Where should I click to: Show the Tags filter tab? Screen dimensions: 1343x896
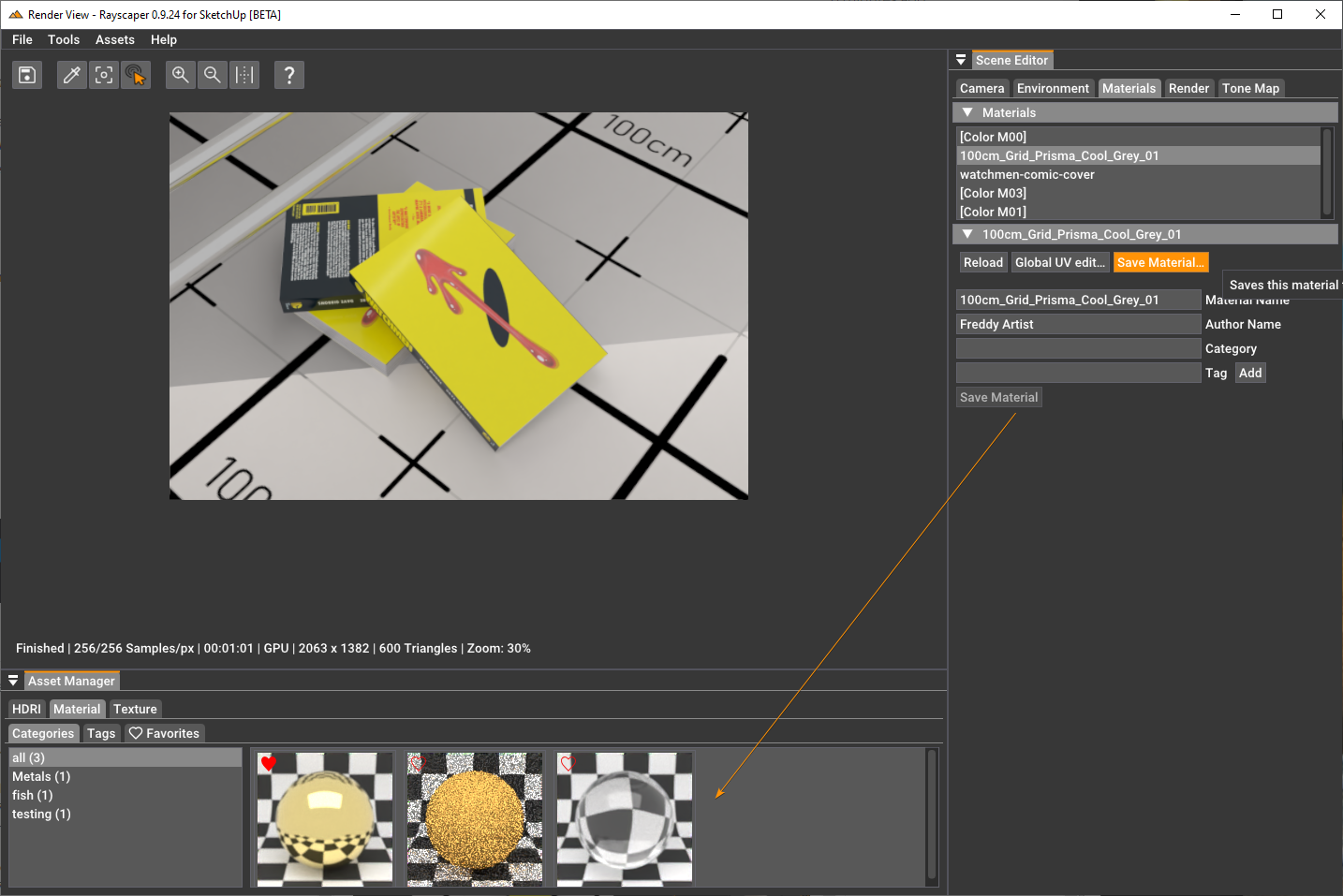101,733
